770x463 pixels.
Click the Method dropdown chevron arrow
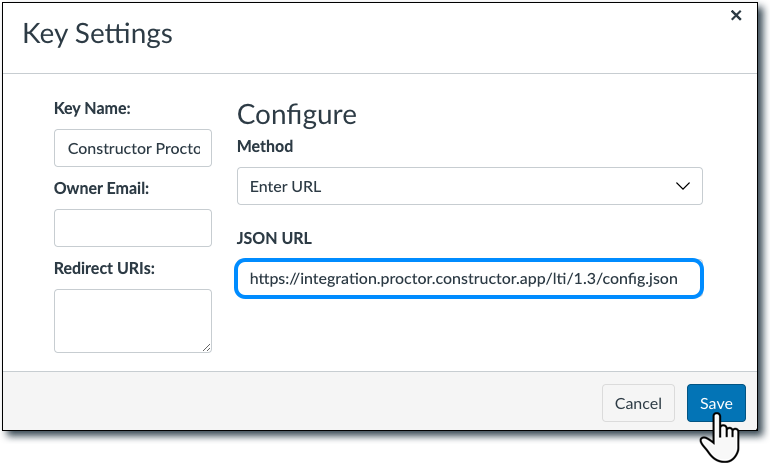pyautogui.click(x=683, y=186)
